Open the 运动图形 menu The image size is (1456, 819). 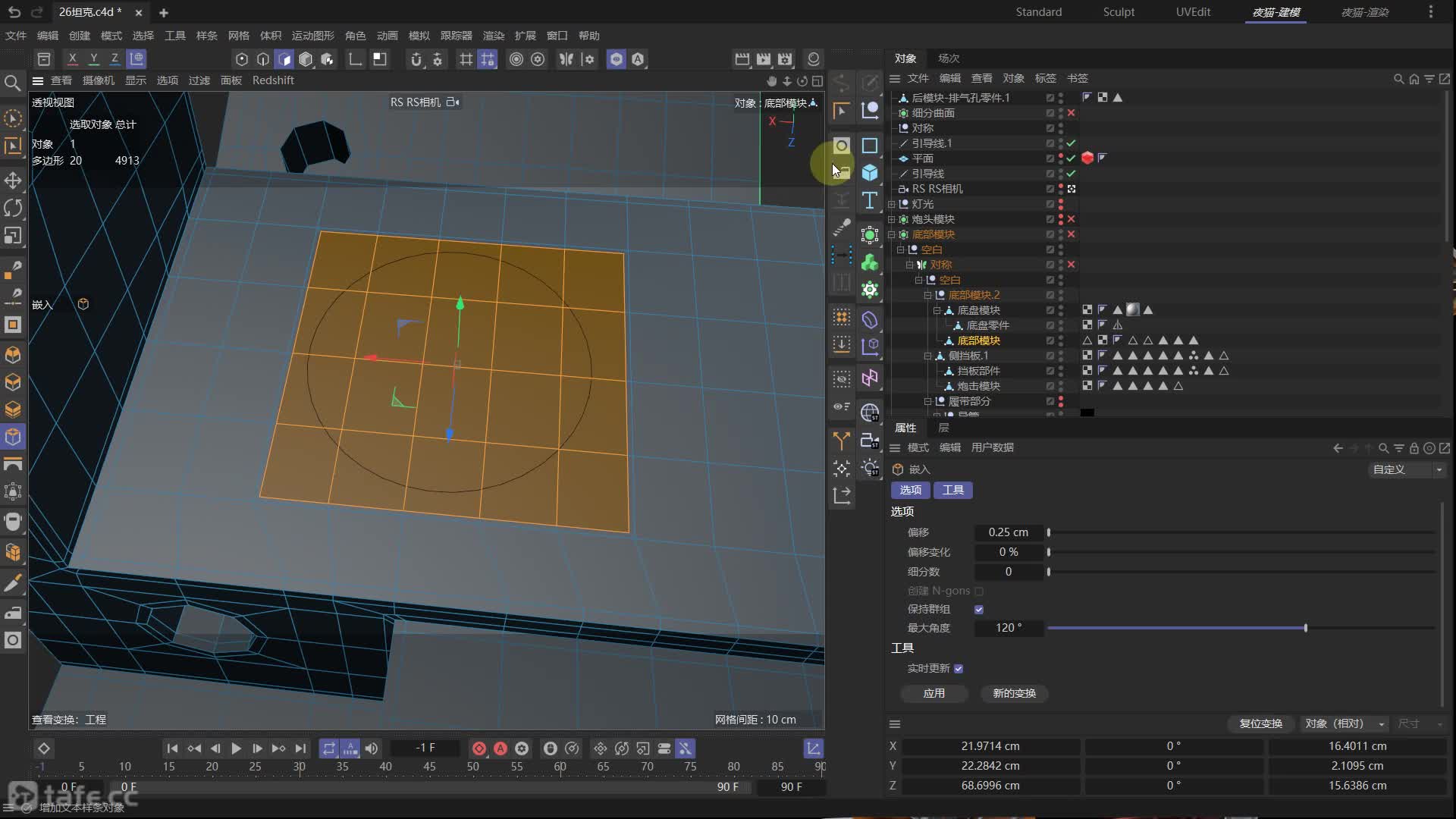[x=312, y=36]
